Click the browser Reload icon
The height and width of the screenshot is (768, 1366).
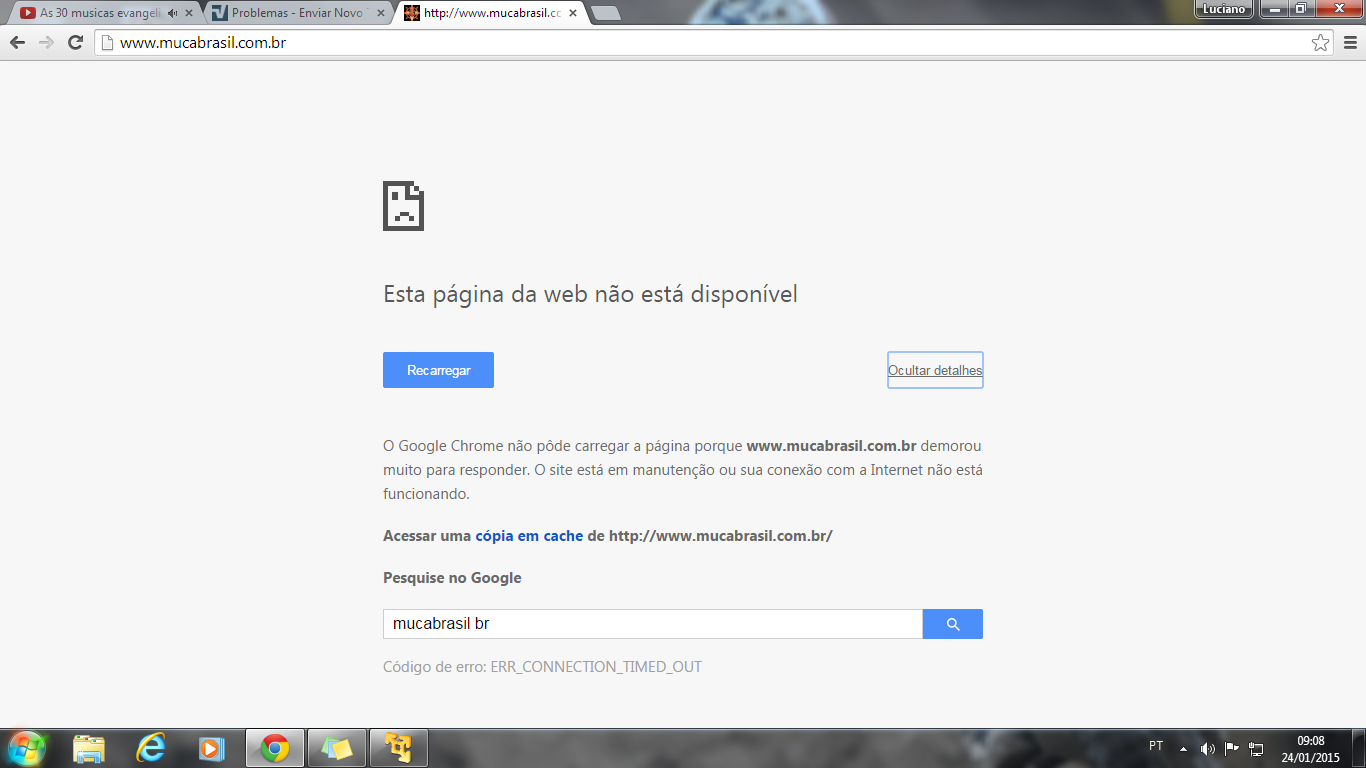(75, 43)
